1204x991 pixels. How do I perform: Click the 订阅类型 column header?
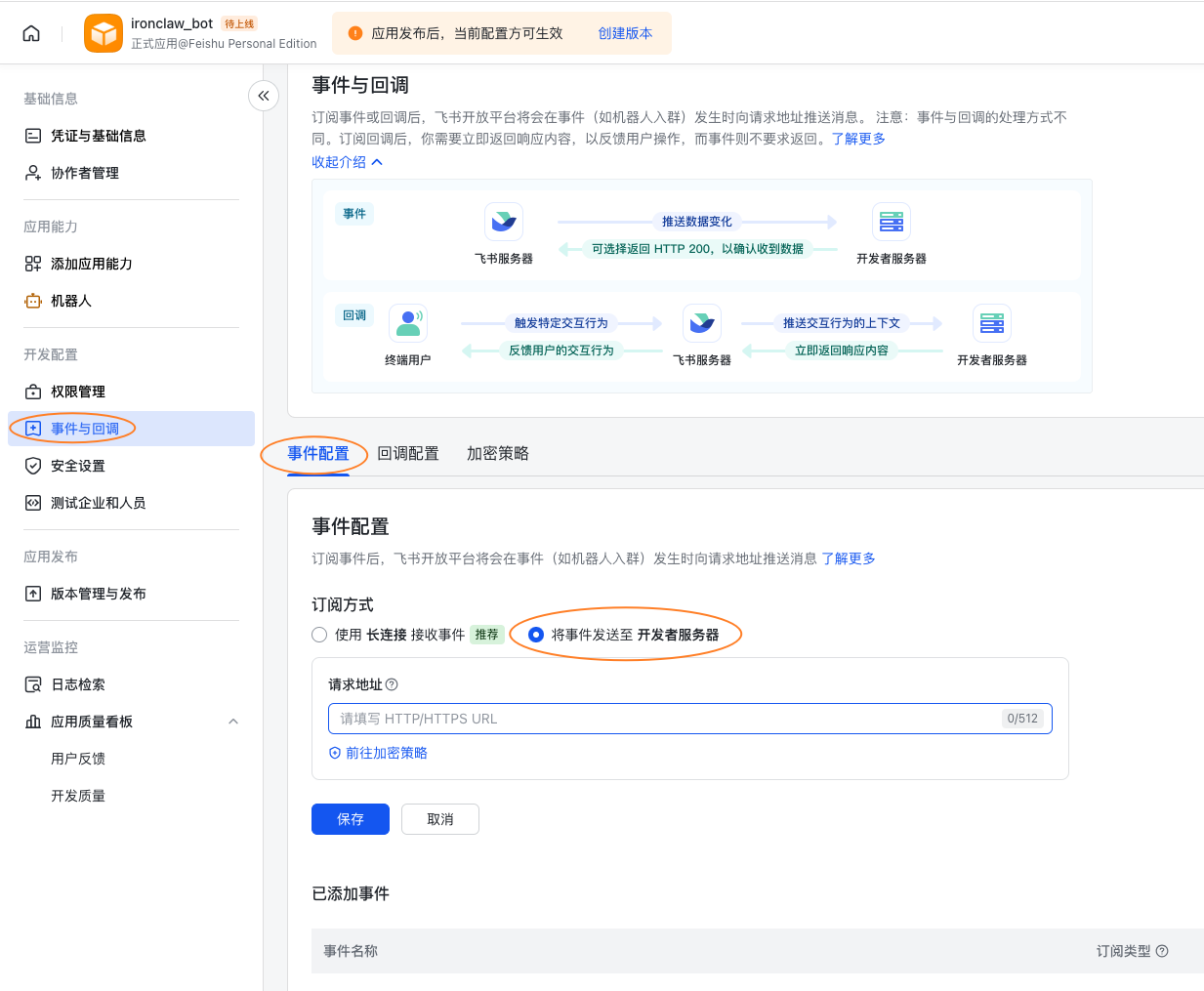tap(1124, 951)
